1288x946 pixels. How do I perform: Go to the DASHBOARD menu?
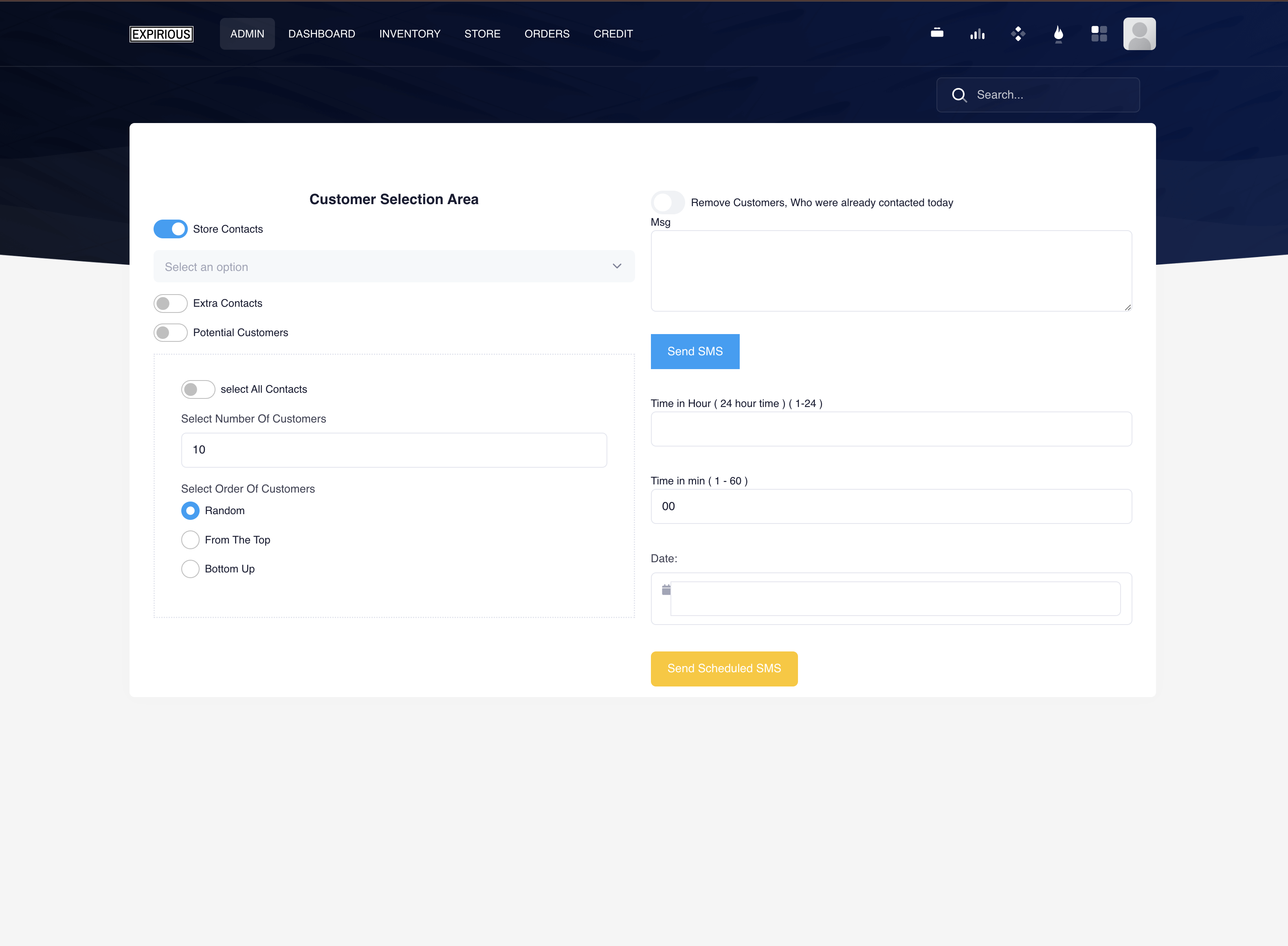click(322, 34)
